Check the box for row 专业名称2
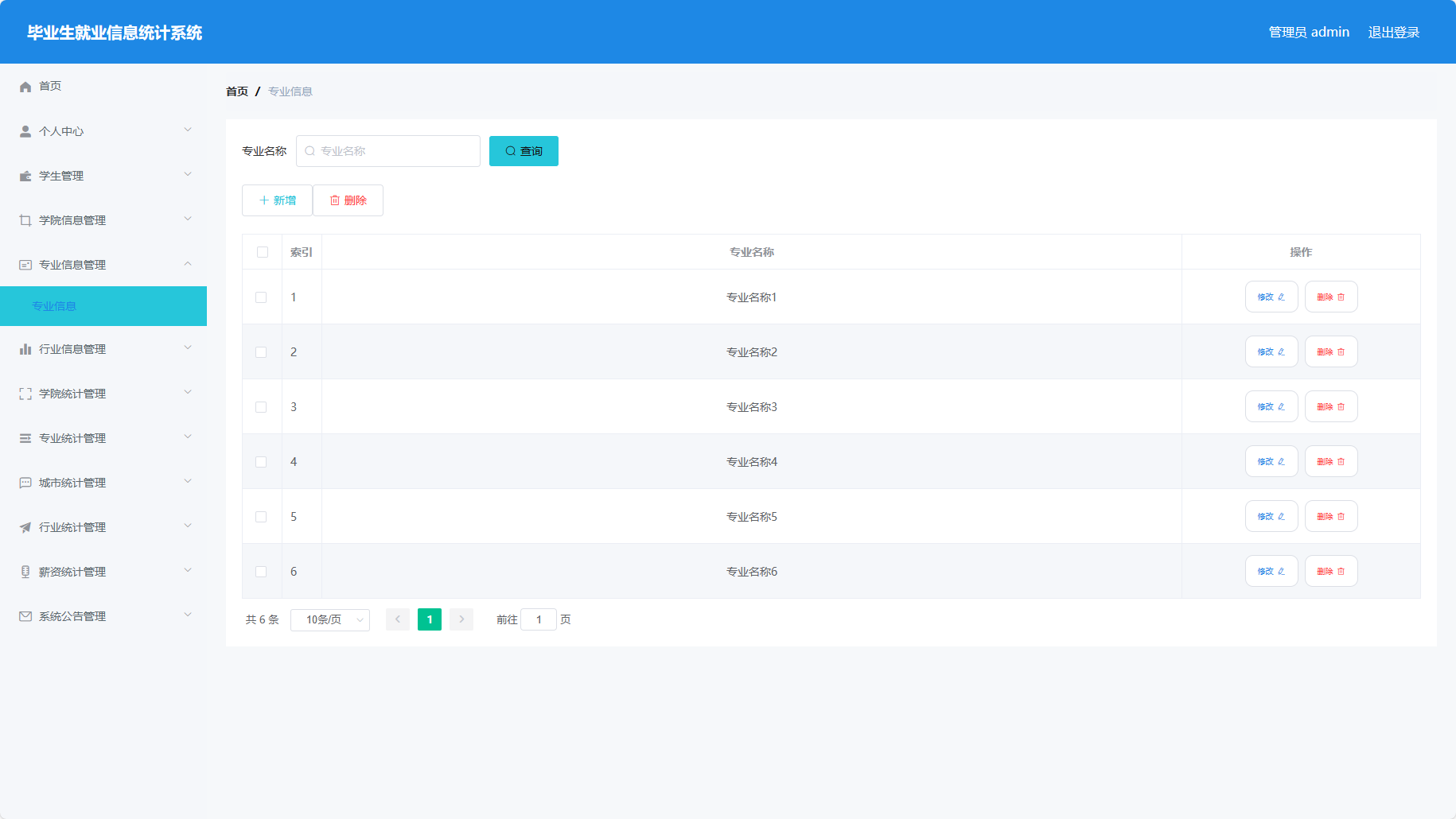The width and height of the screenshot is (1456, 819). [261, 352]
